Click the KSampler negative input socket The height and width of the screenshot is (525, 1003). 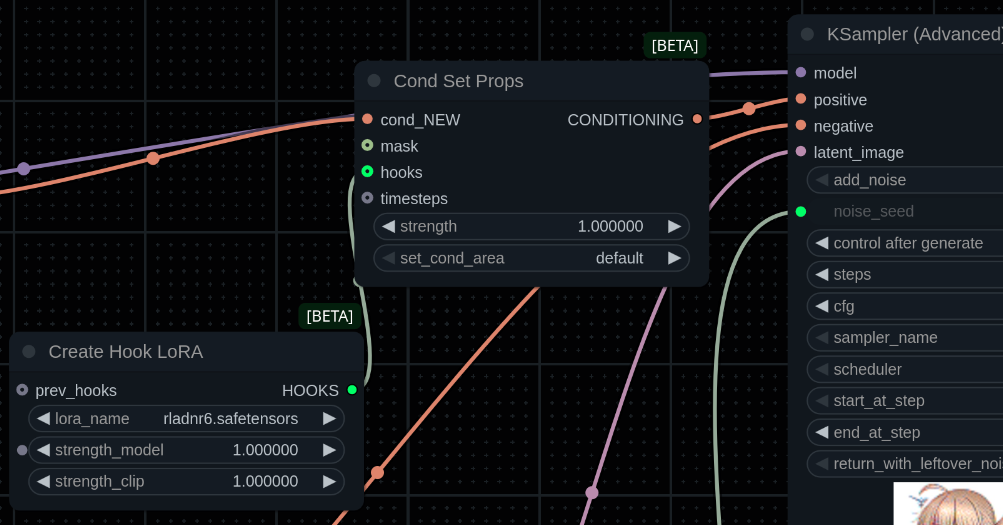801,125
